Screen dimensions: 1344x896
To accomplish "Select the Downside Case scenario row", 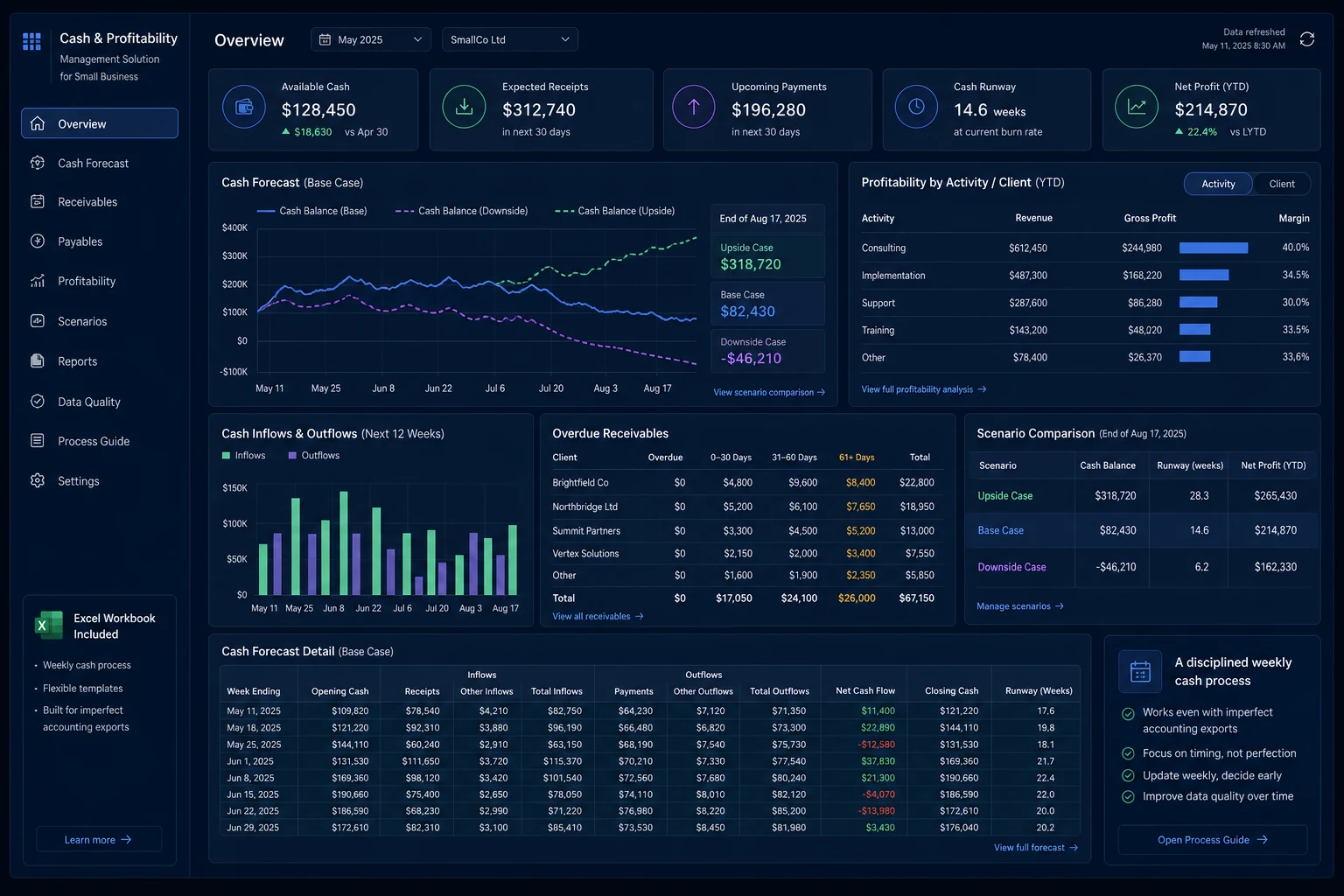I will tap(1143, 567).
